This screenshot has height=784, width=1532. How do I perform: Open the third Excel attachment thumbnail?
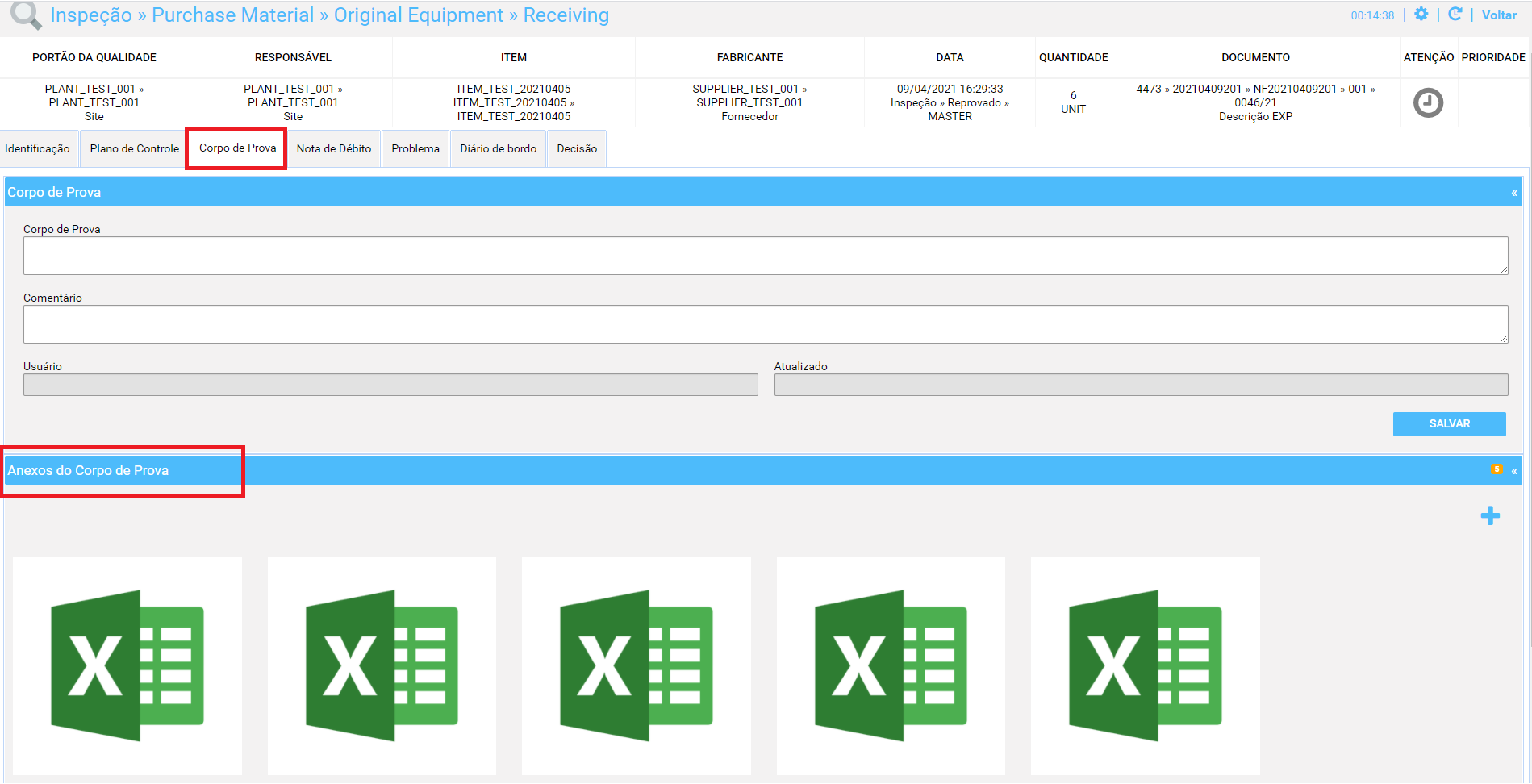click(637, 666)
